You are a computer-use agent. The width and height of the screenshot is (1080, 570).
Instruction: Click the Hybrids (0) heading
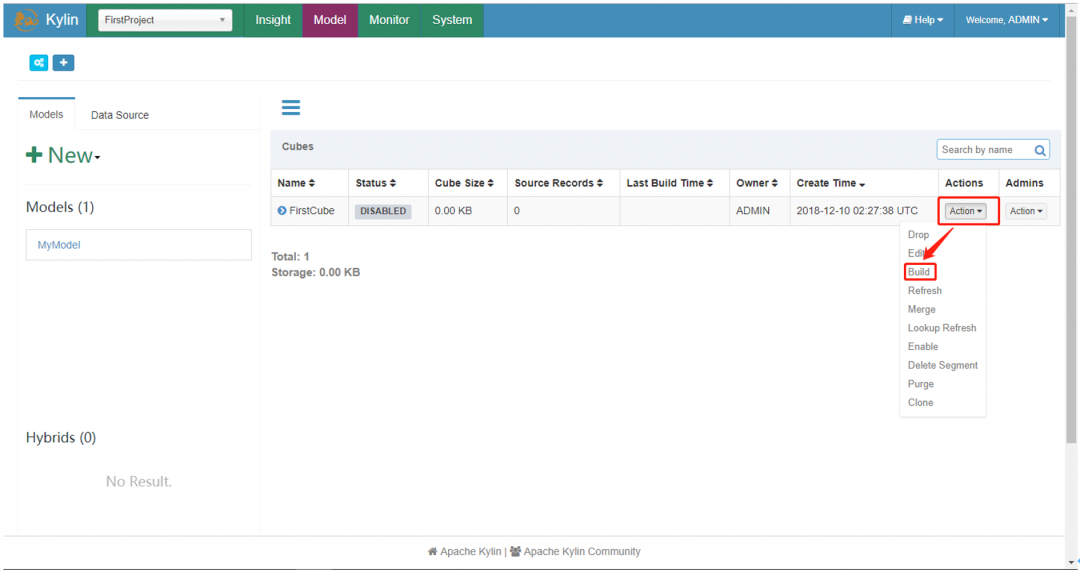pos(61,438)
